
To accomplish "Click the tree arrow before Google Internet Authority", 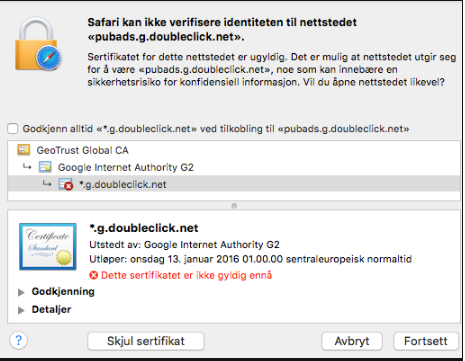I will click(x=27, y=166).
